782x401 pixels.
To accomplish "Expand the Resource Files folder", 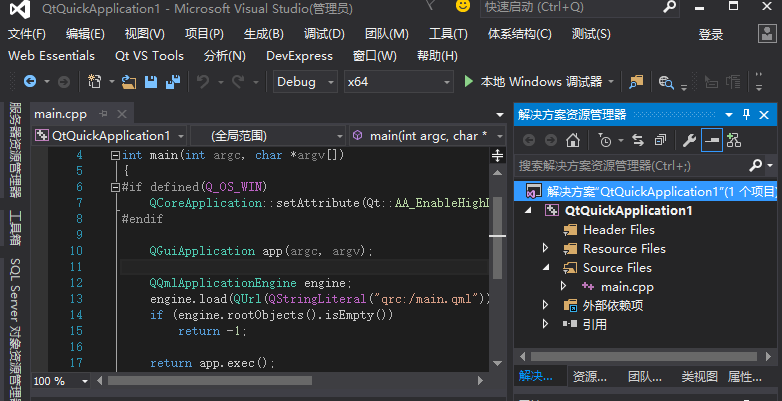I will pos(545,248).
